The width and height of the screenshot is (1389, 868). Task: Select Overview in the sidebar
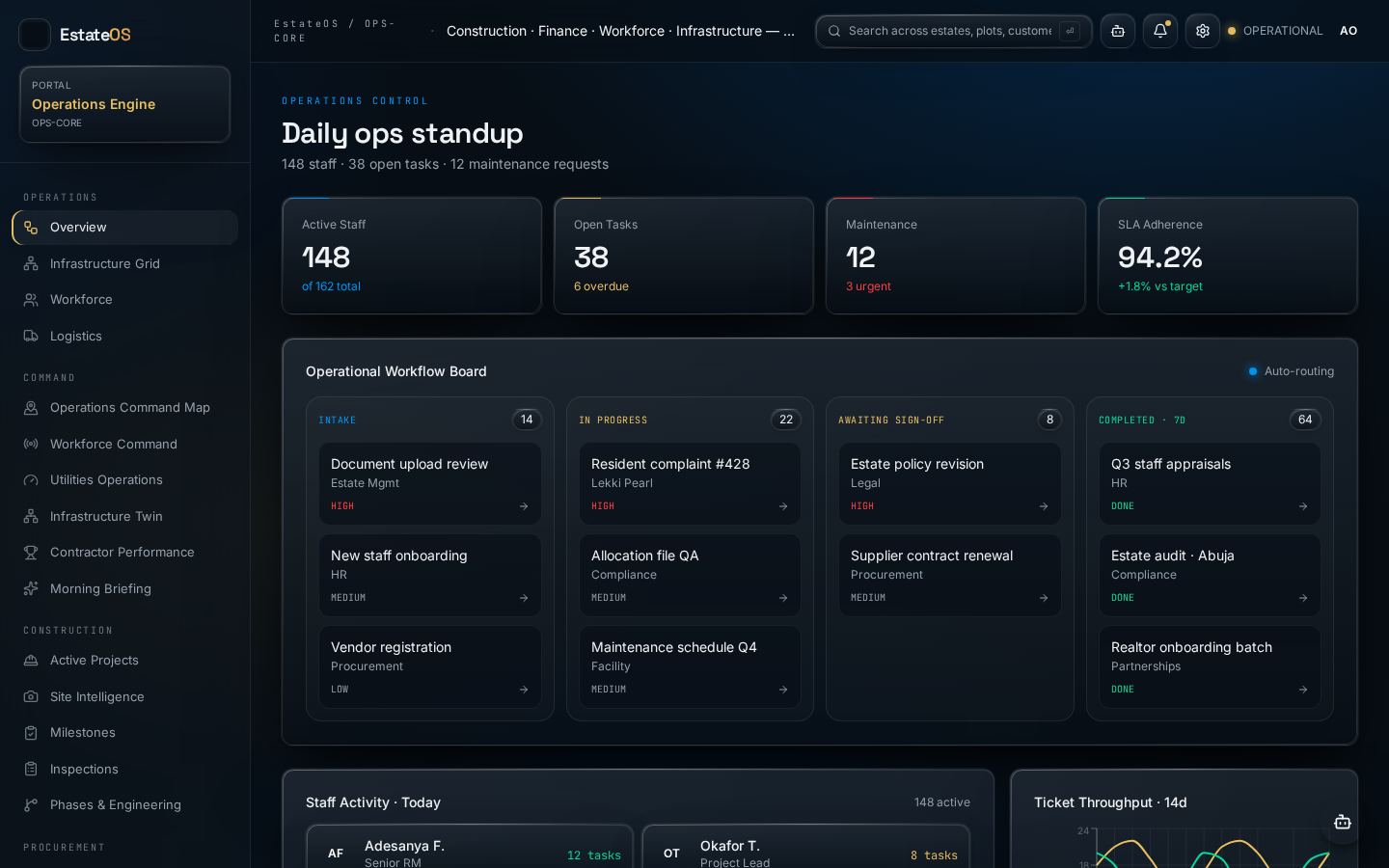click(x=125, y=228)
